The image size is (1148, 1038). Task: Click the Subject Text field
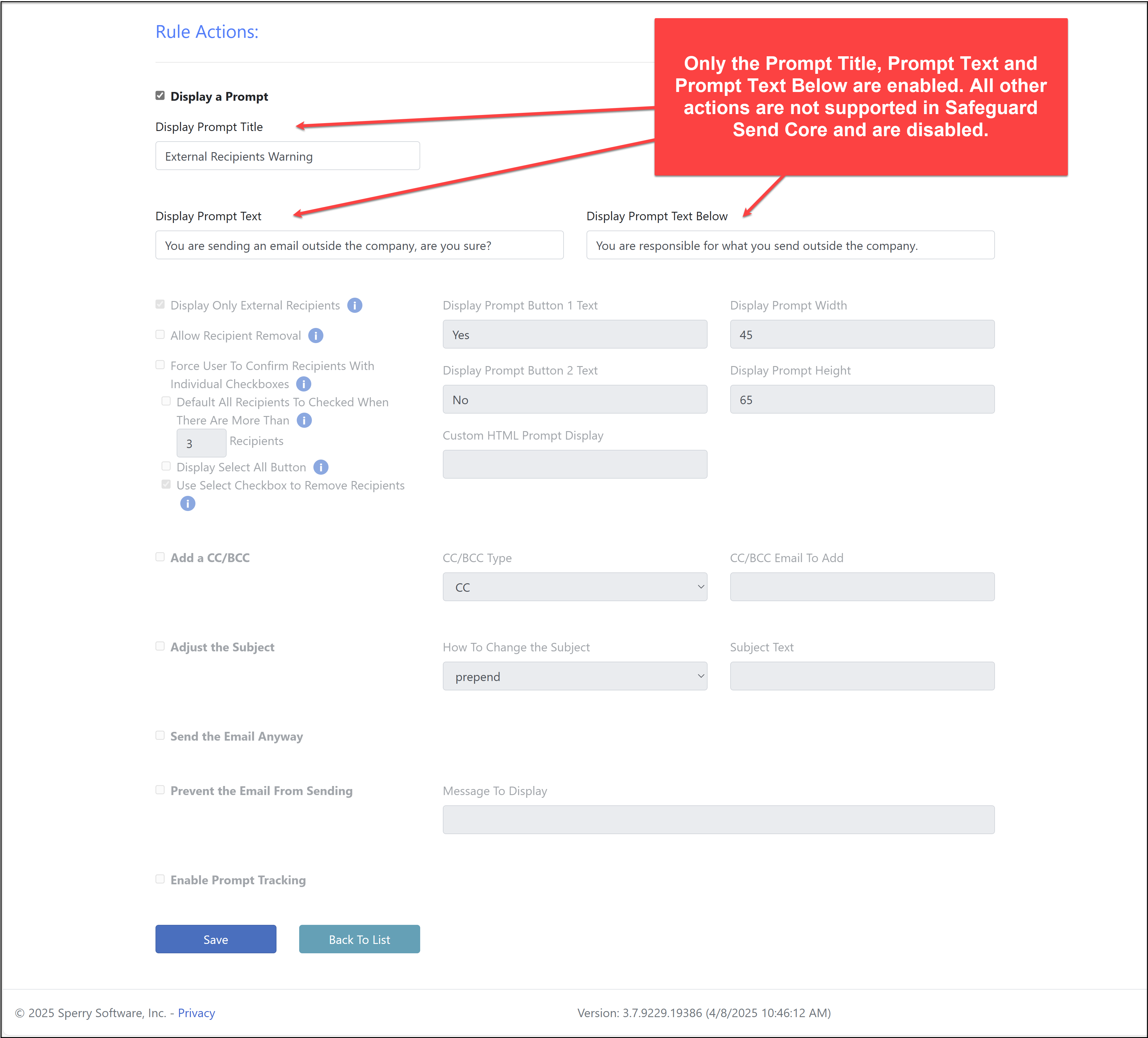(862, 676)
